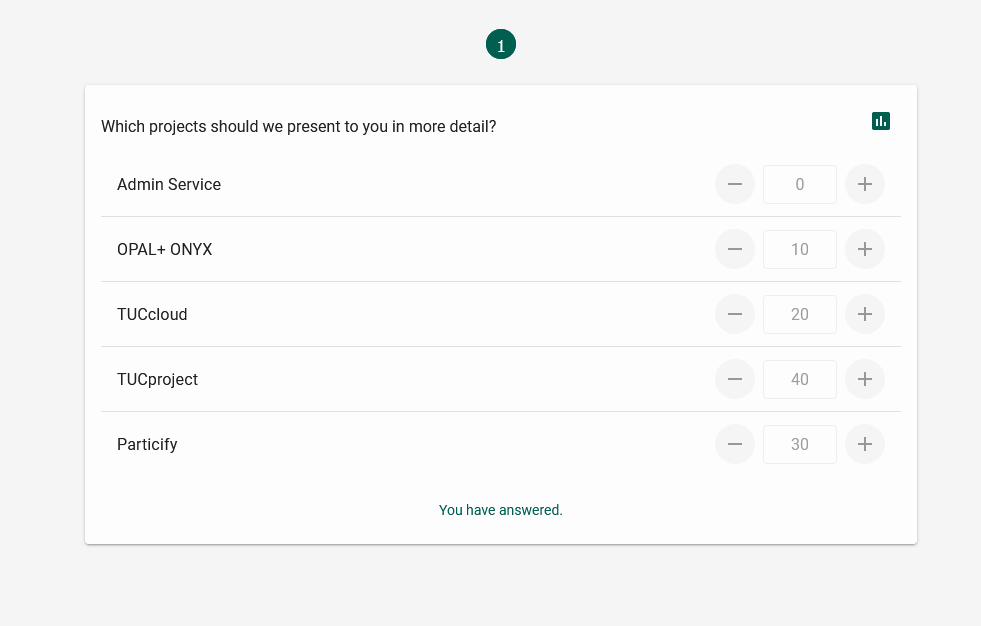The image size is (981, 626).
Task: Increase Admin Service points with plus
Action: tap(865, 184)
